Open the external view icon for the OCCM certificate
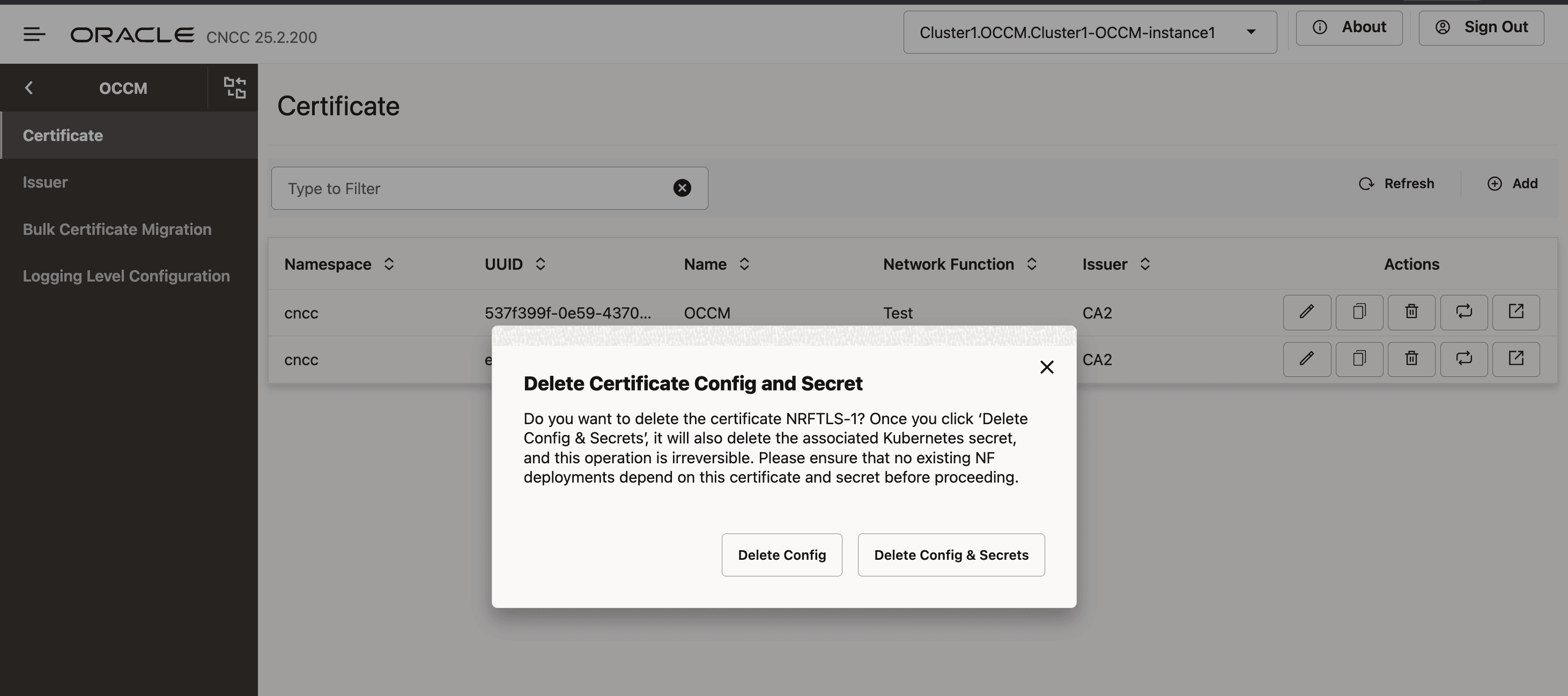Image resolution: width=1568 pixels, height=696 pixels. point(1515,312)
